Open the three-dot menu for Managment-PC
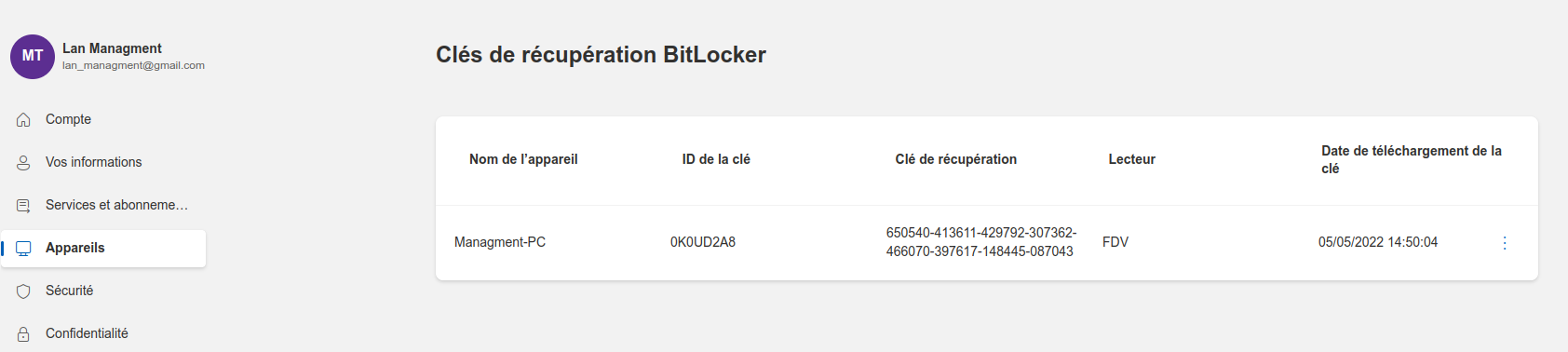 click(x=1505, y=242)
